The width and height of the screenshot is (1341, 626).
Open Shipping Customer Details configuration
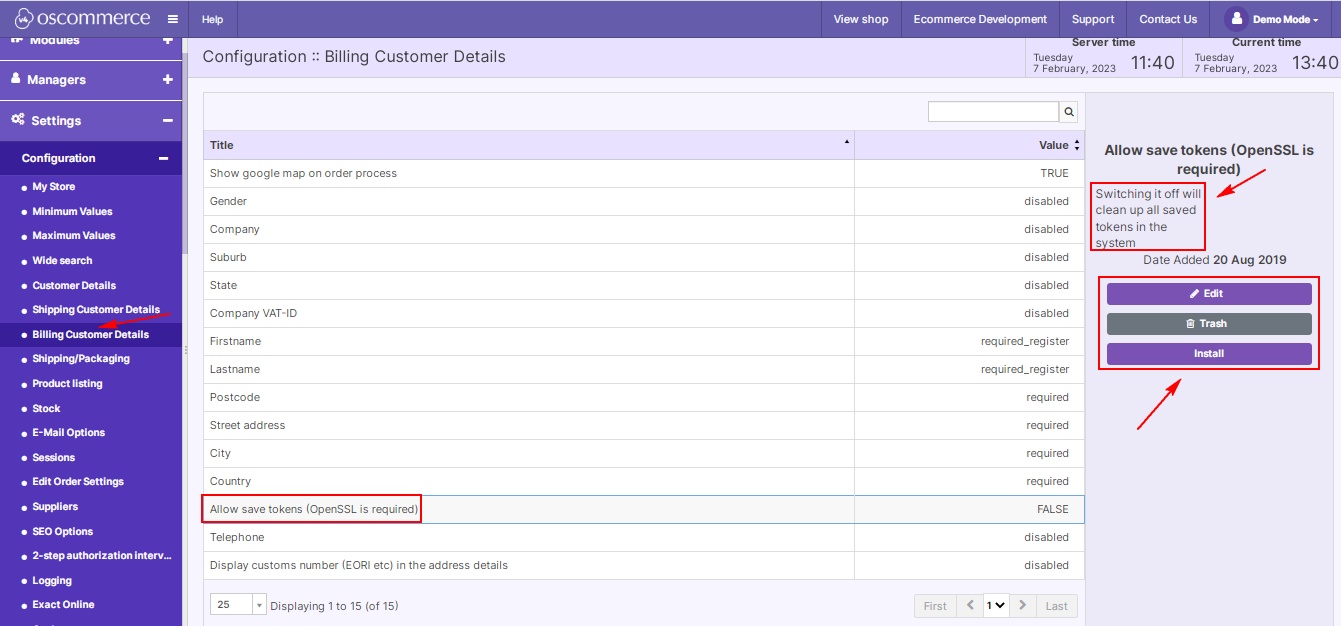96,310
